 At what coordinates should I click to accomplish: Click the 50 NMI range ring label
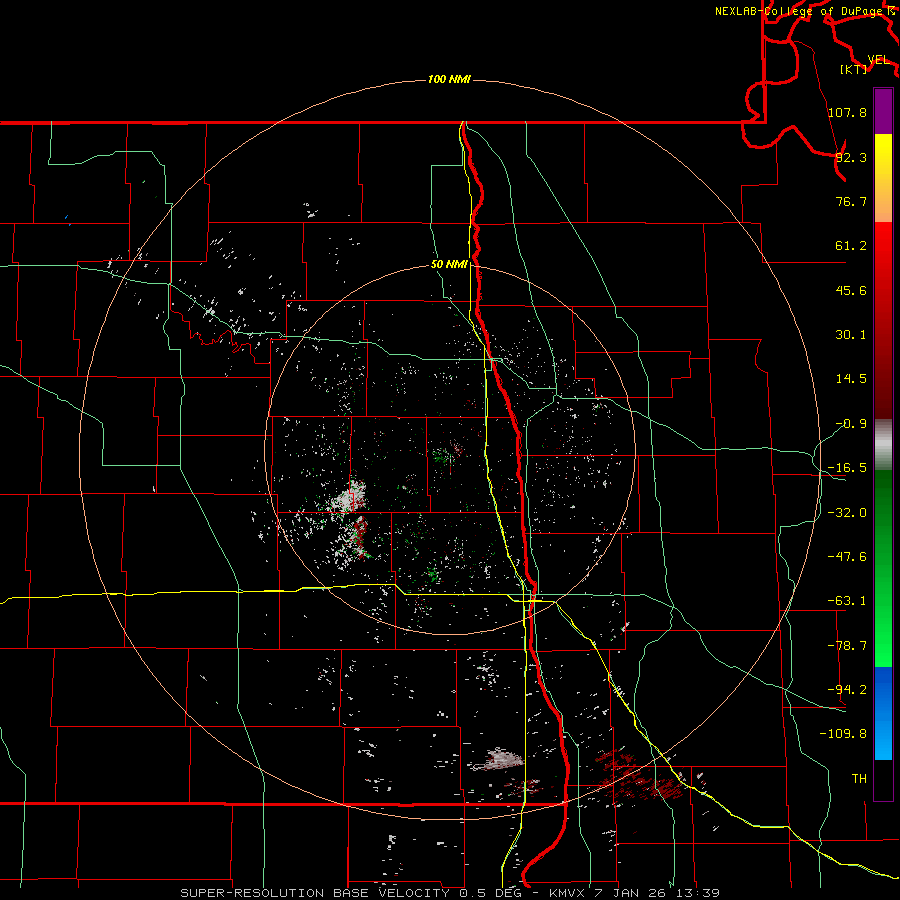449,264
